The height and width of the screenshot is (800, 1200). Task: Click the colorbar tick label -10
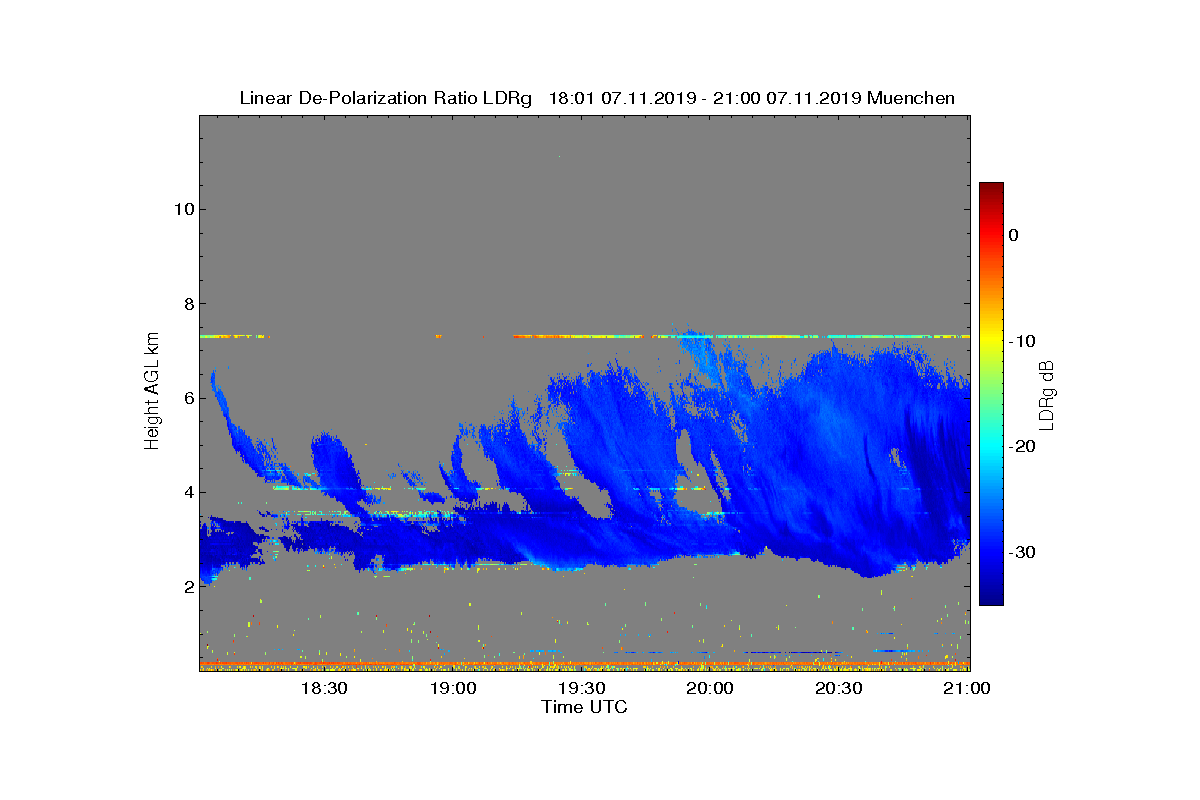(1021, 341)
